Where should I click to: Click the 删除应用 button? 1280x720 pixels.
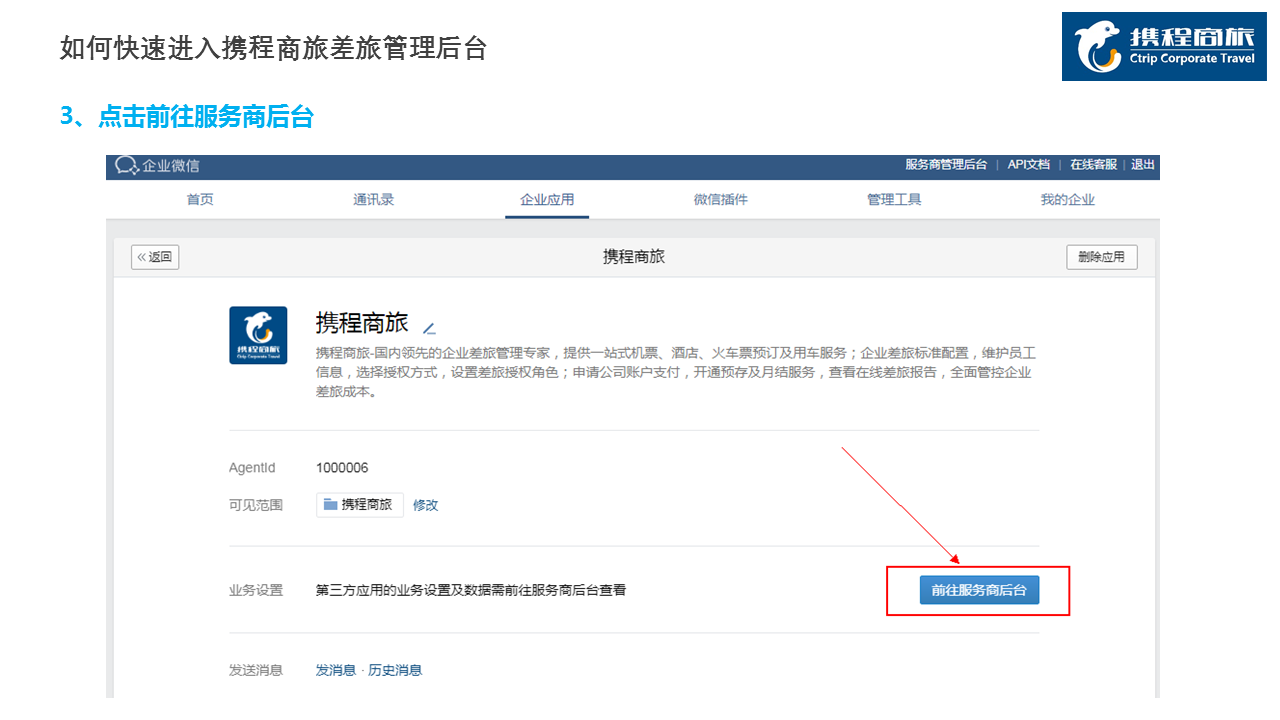(x=1102, y=257)
